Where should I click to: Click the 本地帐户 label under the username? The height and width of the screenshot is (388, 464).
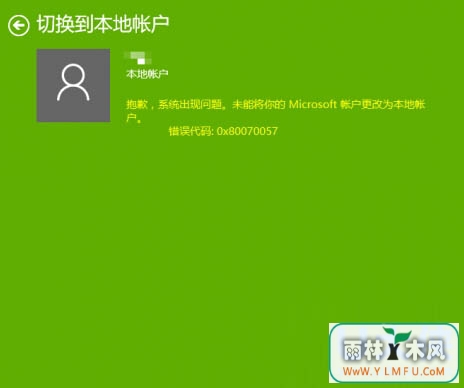[147, 74]
